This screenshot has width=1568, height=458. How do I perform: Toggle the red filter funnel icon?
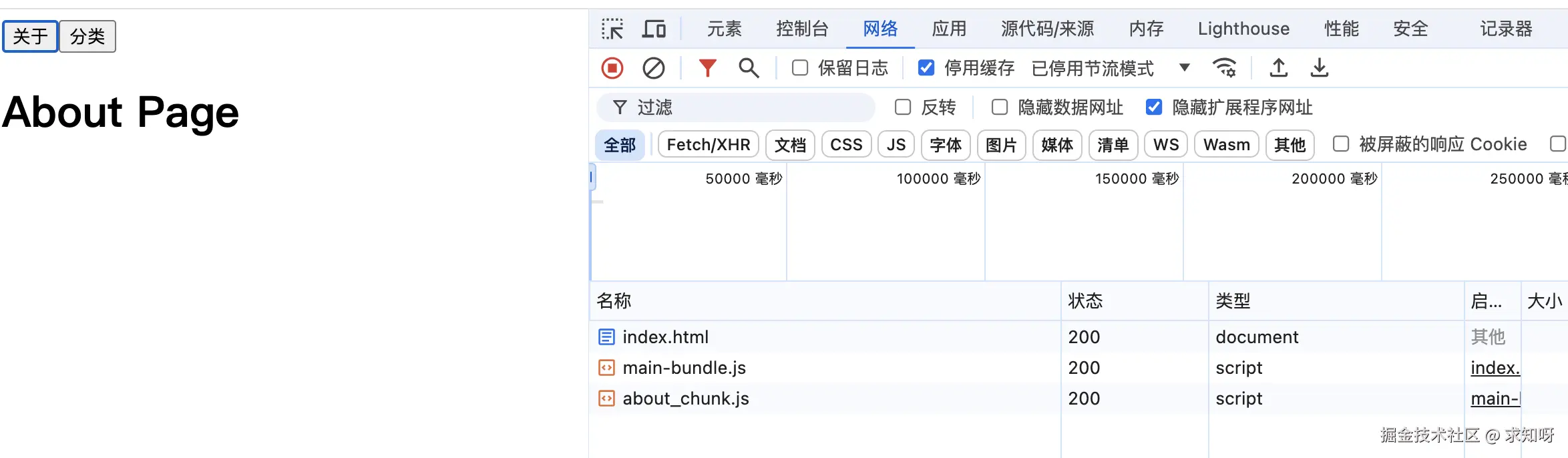(x=707, y=68)
